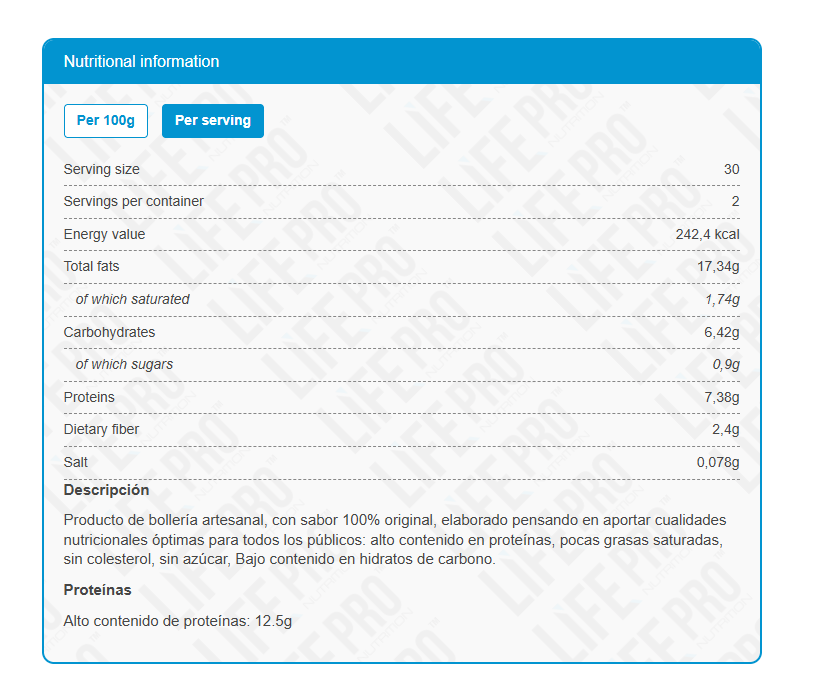Viewport: 823px width, 688px height.
Task: Click the Proteínas heading
Action: pyautogui.click(x=97, y=590)
